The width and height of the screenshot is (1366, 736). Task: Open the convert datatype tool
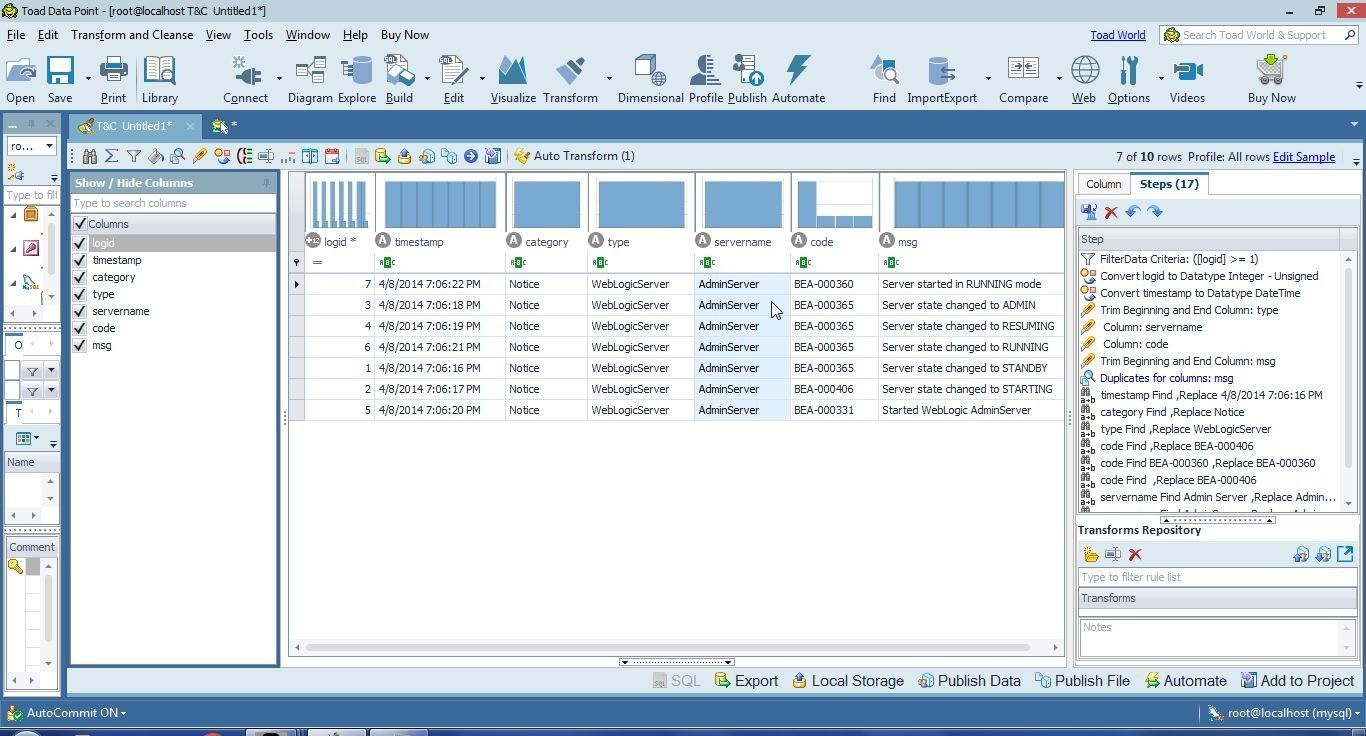coord(222,156)
